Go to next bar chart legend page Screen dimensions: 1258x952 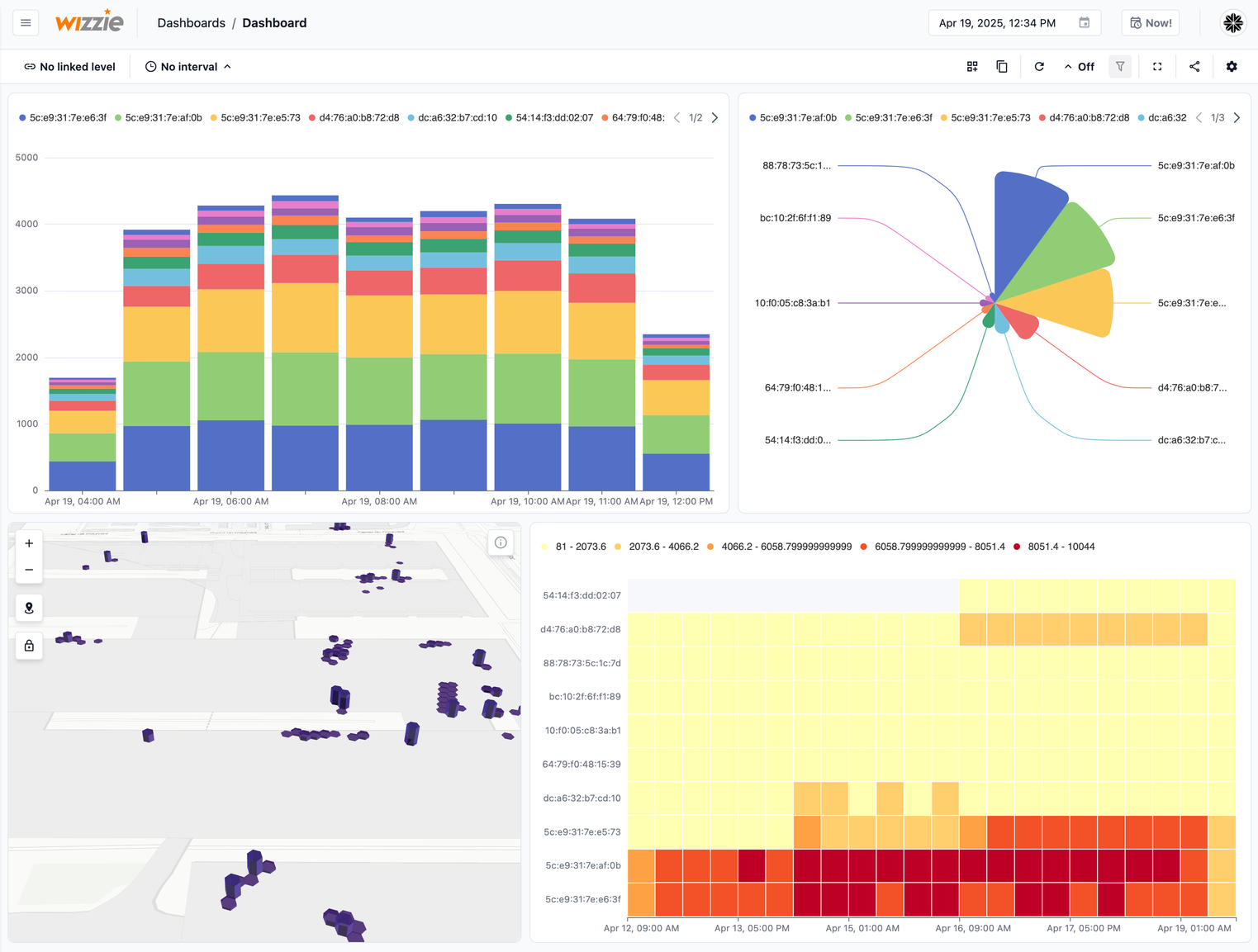[x=714, y=118]
